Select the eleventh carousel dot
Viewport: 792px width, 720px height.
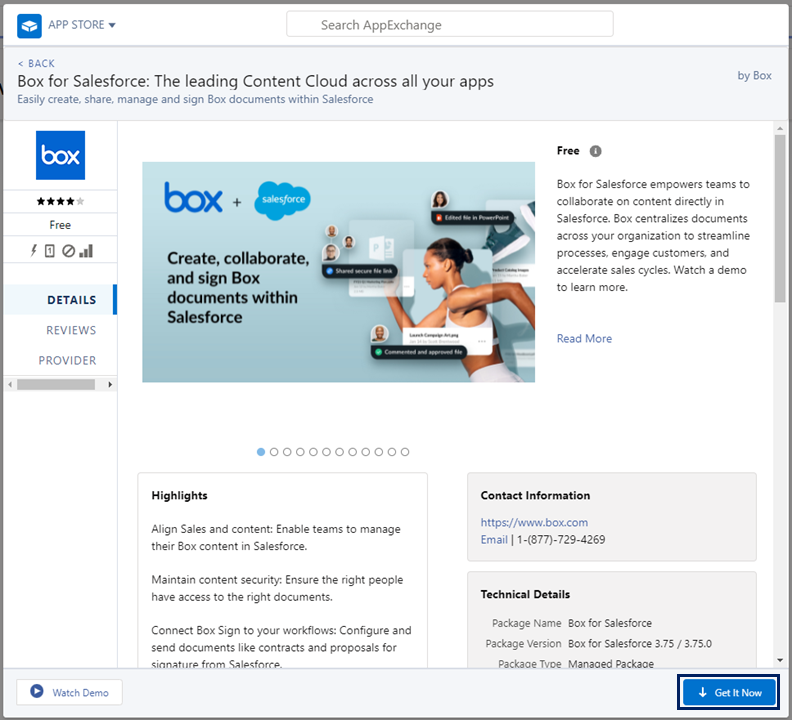[392, 452]
